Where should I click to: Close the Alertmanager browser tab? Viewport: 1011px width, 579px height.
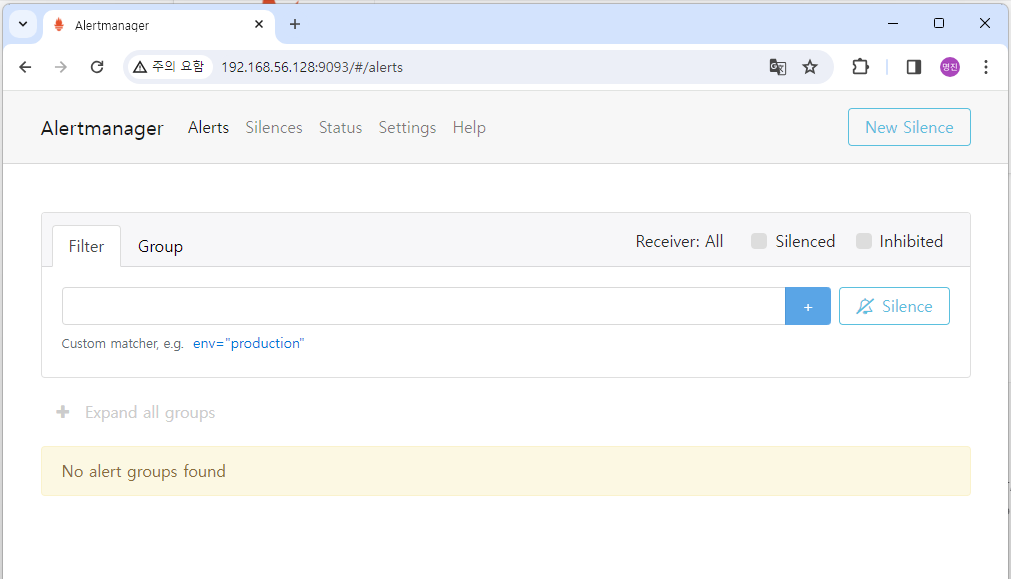(x=259, y=25)
